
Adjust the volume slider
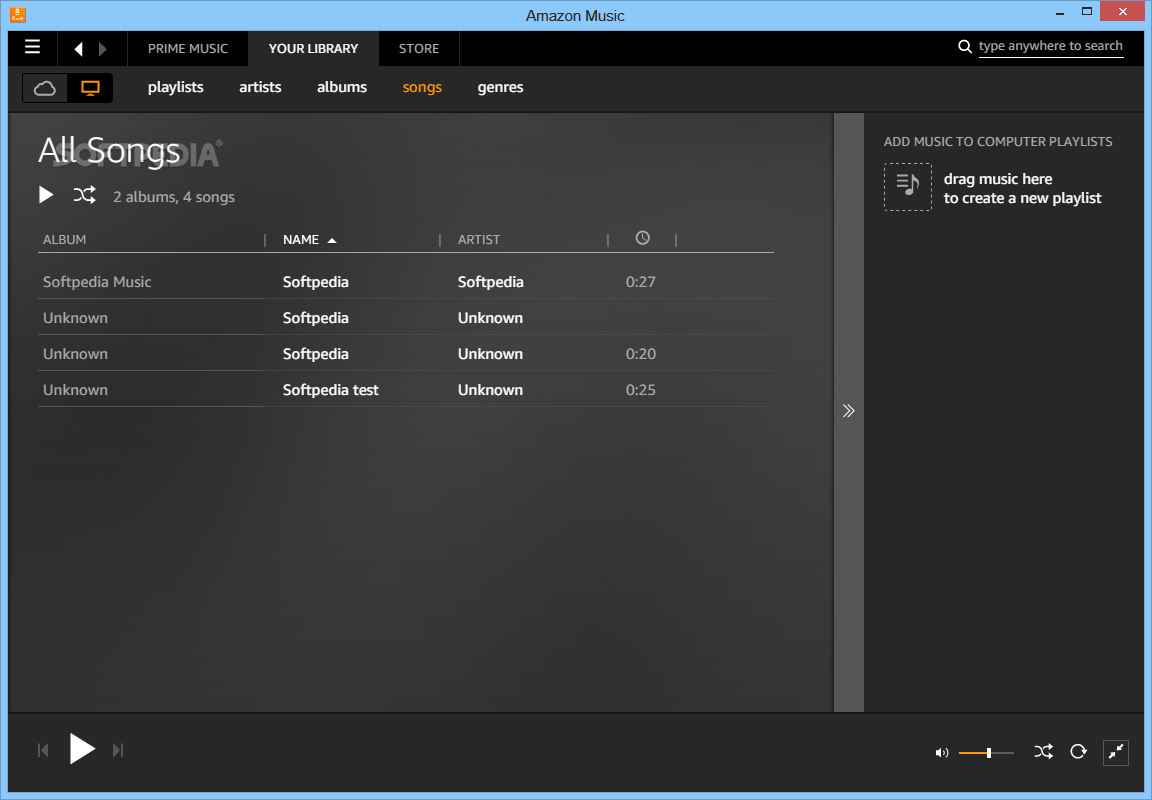(x=986, y=753)
